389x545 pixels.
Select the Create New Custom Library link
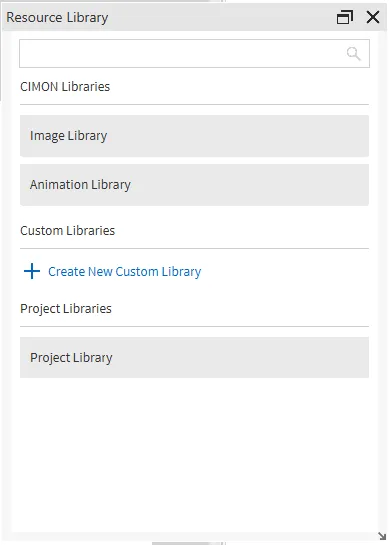[x=124, y=271]
